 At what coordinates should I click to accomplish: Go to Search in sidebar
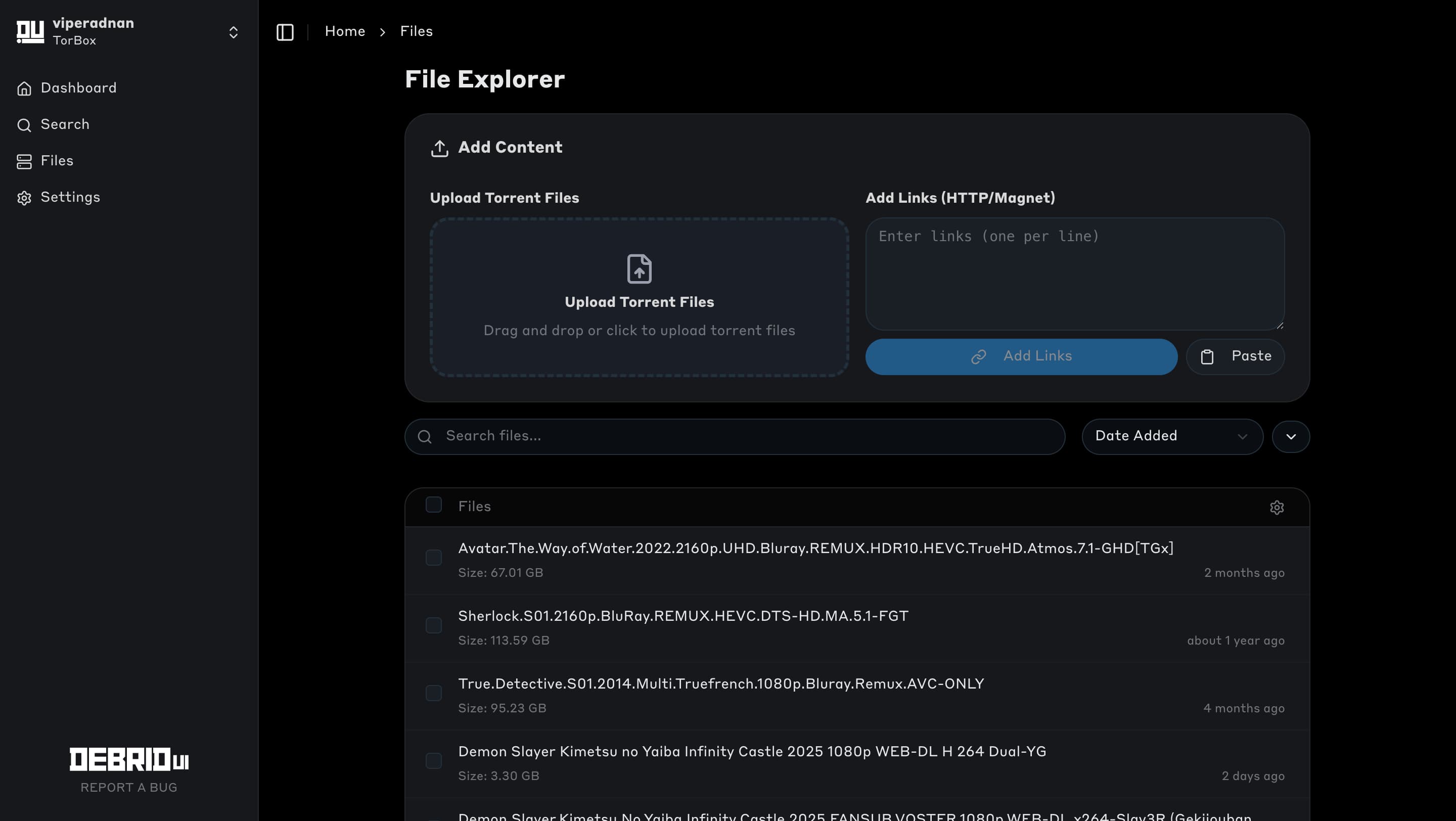(x=64, y=124)
